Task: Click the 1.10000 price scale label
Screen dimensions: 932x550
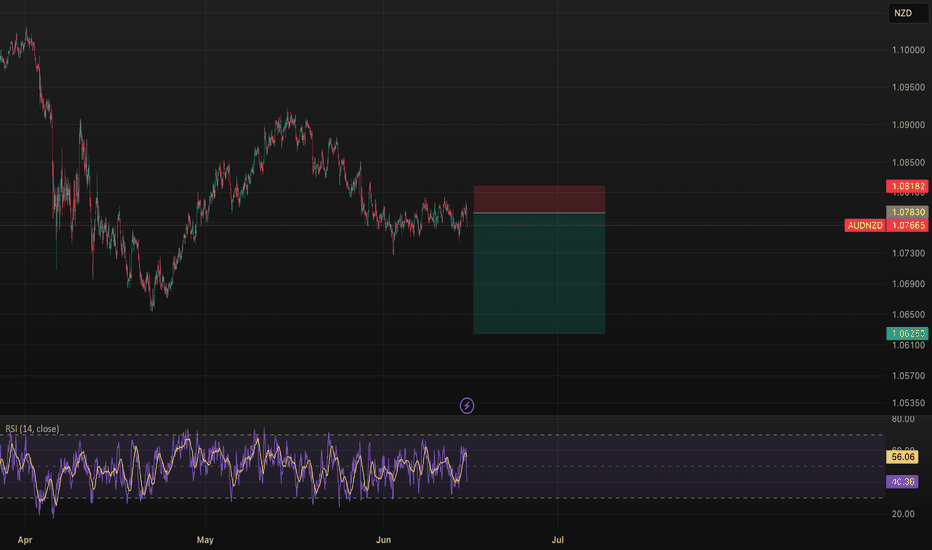Action: pyautogui.click(x=908, y=50)
